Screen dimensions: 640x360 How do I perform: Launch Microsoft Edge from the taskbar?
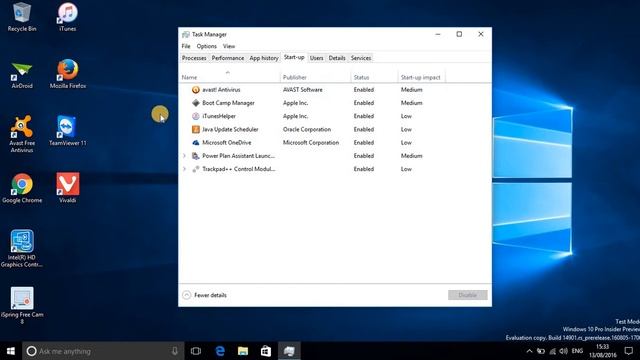point(220,351)
